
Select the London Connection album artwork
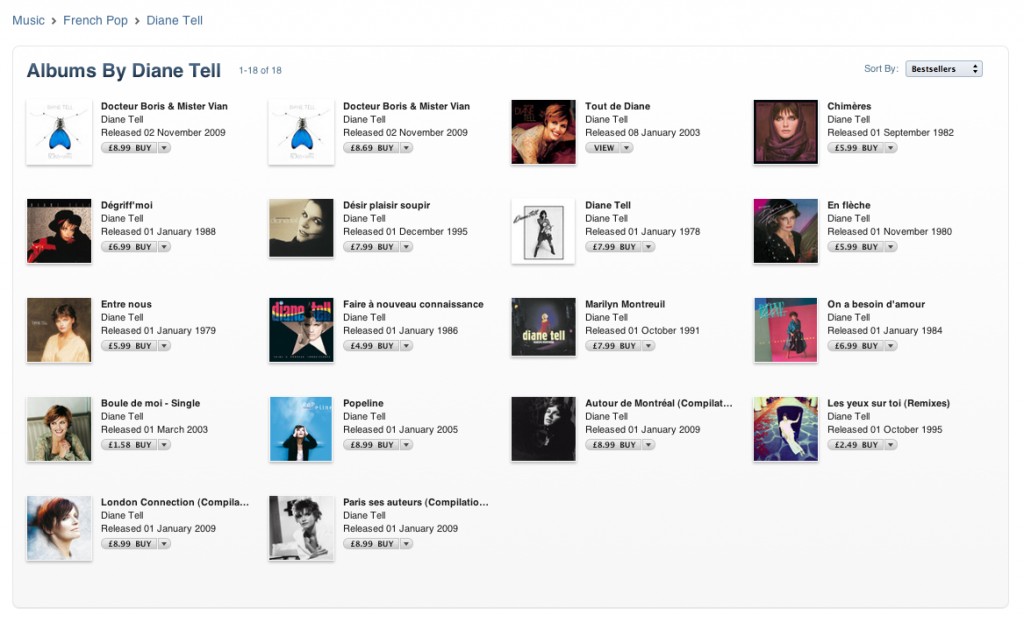pyautogui.click(x=59, y=528)
